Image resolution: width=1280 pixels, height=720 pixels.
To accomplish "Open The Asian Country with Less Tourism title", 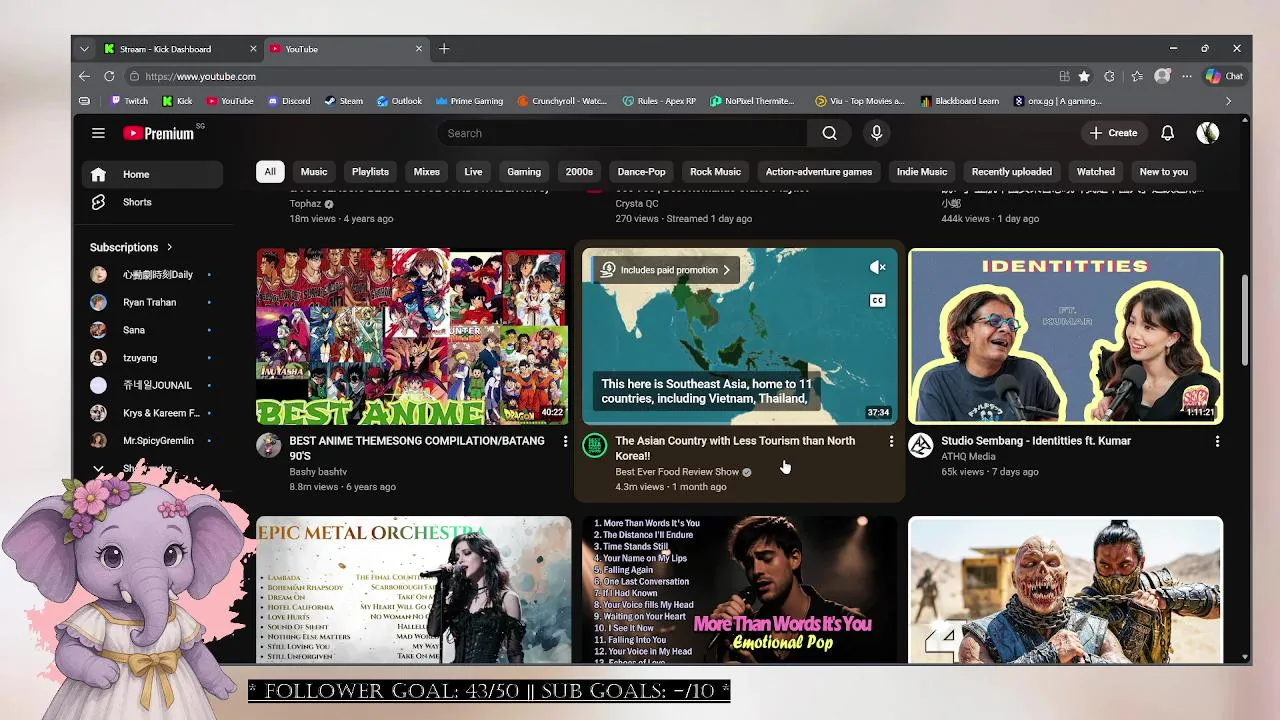I will 735,448.
